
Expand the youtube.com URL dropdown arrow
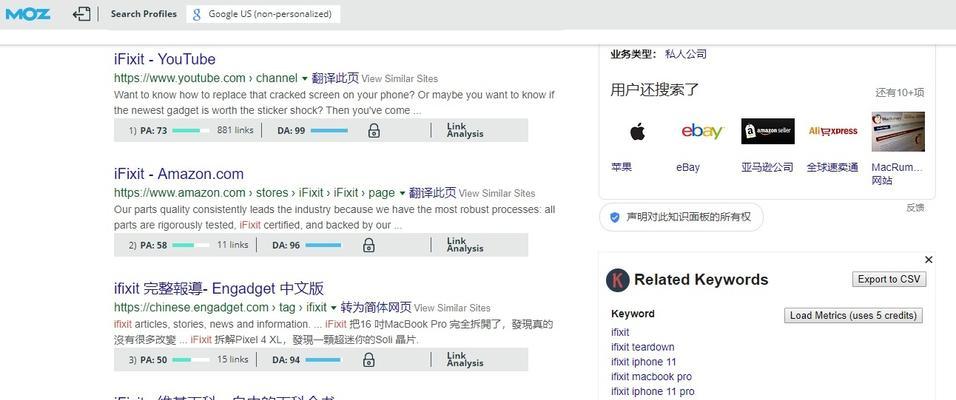tap(304, 79)
